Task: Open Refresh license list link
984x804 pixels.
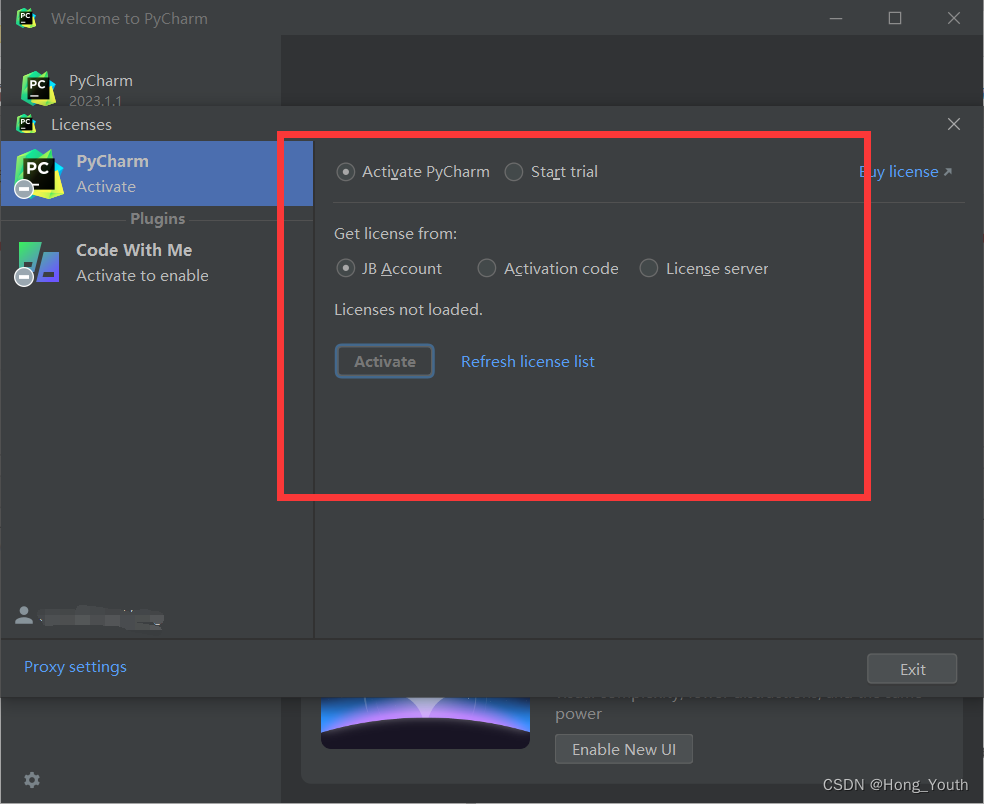Action: coord(528,362)
